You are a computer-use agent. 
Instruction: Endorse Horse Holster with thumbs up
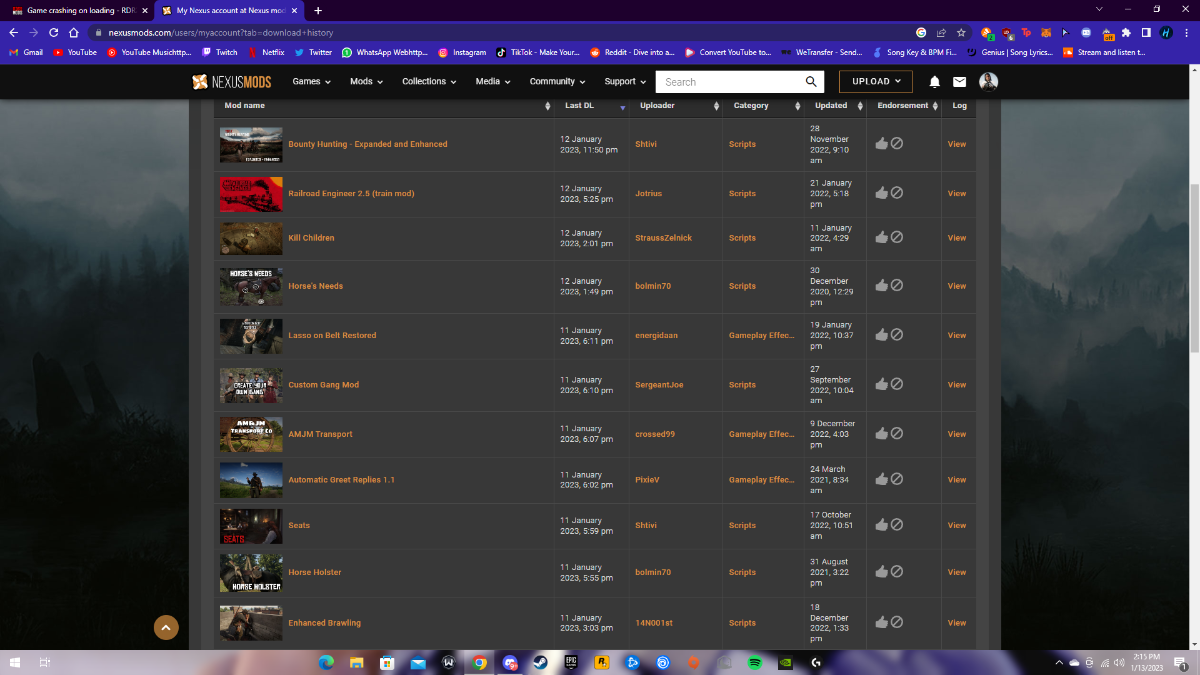pos(881,572)
